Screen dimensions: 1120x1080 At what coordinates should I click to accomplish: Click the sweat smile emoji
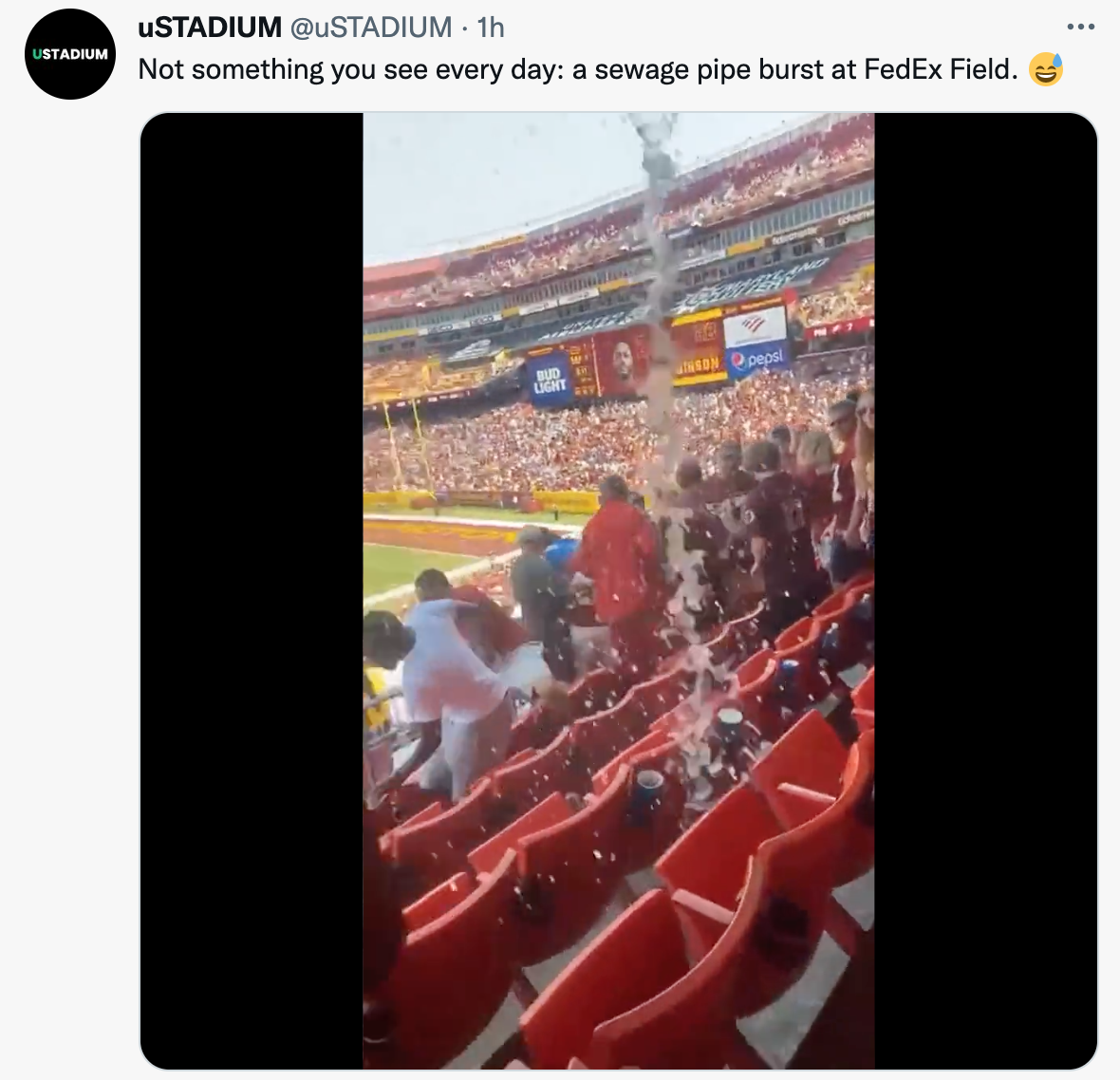click(1046, 69)
